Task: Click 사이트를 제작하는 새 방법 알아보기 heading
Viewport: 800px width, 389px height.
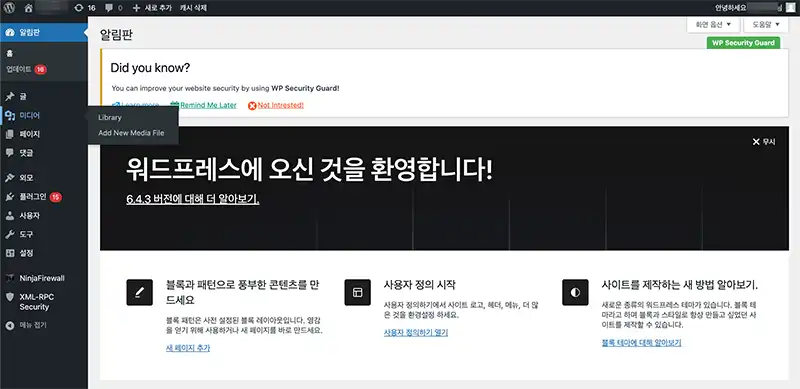Action: pyautogui.click(x=680, y=285)
